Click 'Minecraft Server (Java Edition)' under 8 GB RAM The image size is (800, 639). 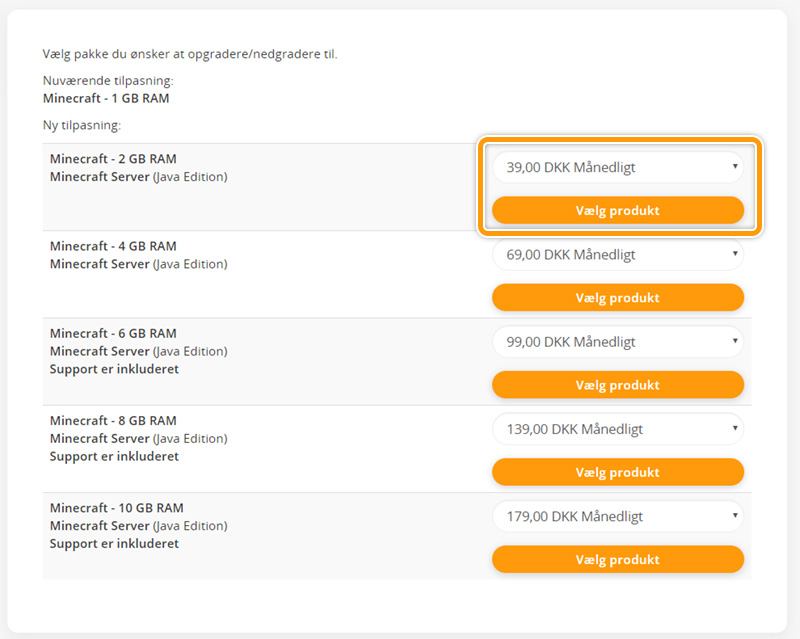[139, 438]
